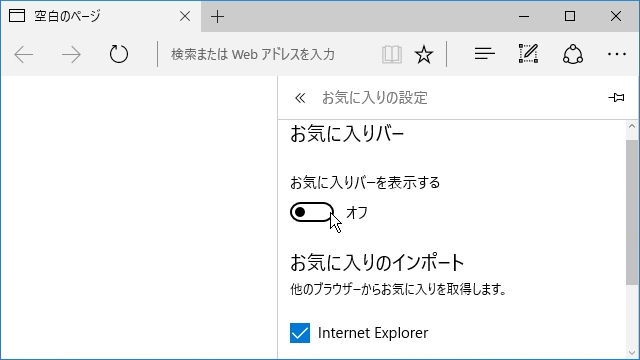Go back with the browser back arrow
Image resolution: width=640 pixels, height=360 pixels.
click(24, 54)
